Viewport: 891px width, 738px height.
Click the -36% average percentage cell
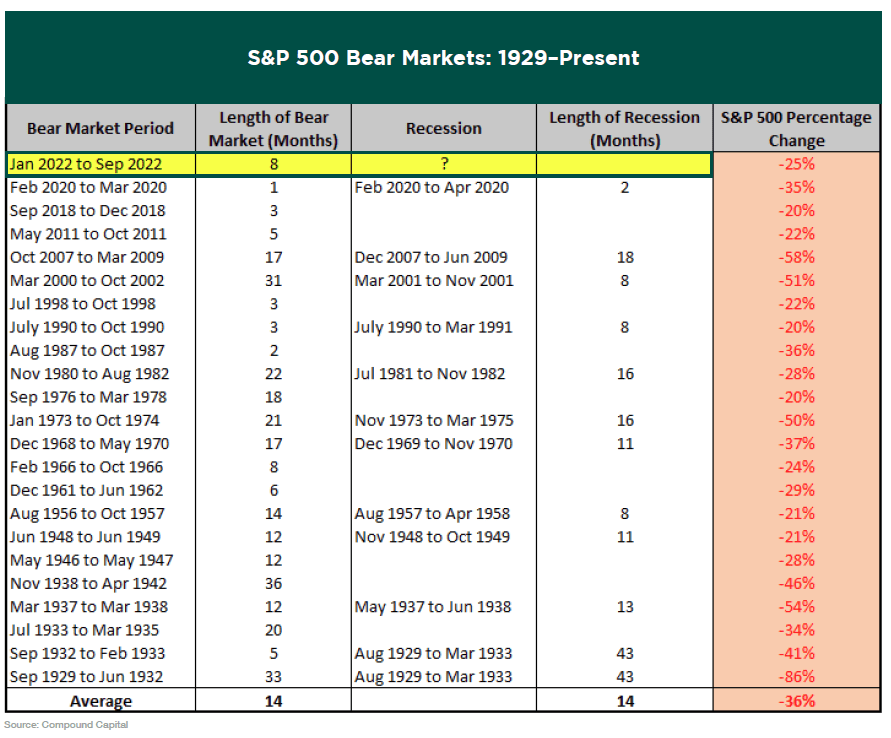(x=797, y=701)
